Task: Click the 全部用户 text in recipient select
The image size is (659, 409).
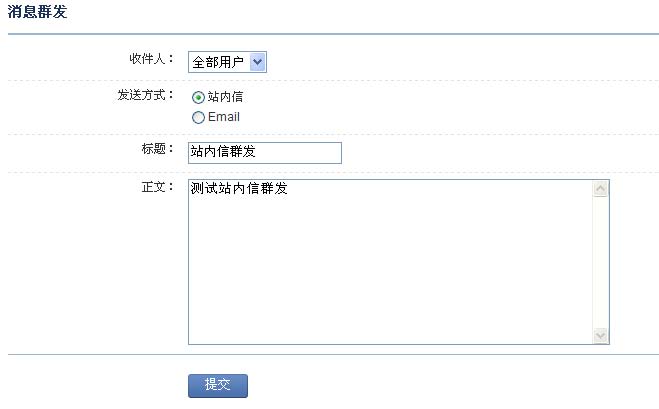Action: tap(218, 62)
